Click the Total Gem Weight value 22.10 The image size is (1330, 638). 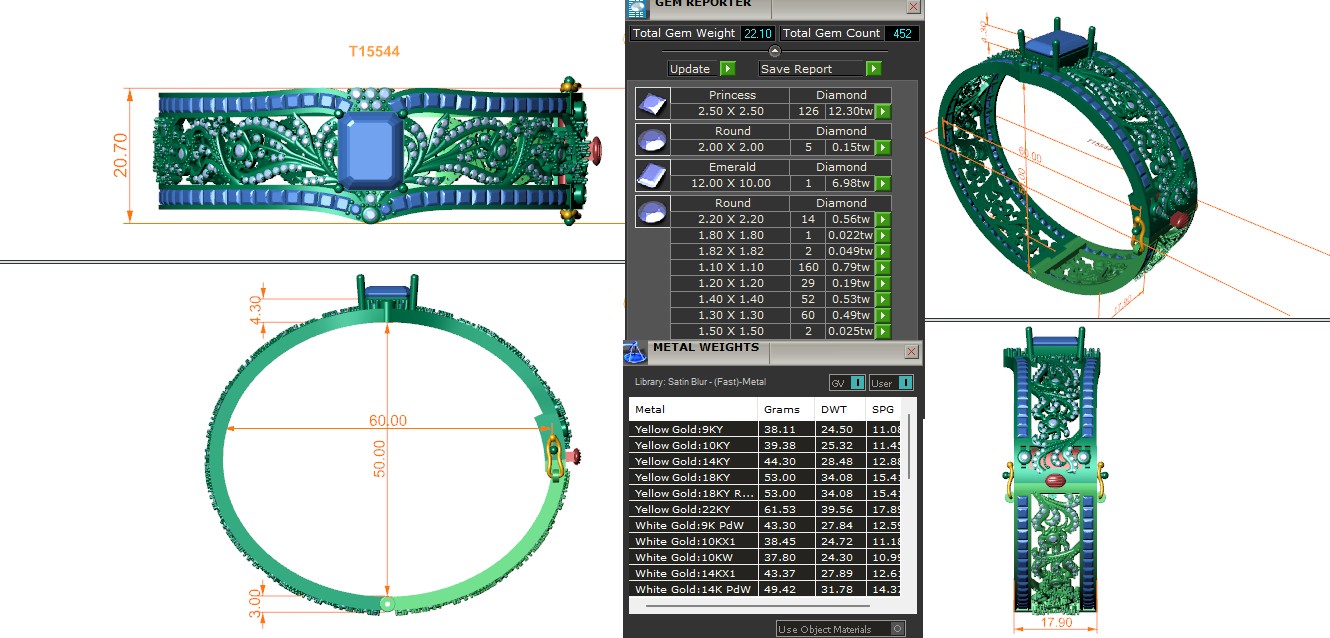[x=756, y=33]
